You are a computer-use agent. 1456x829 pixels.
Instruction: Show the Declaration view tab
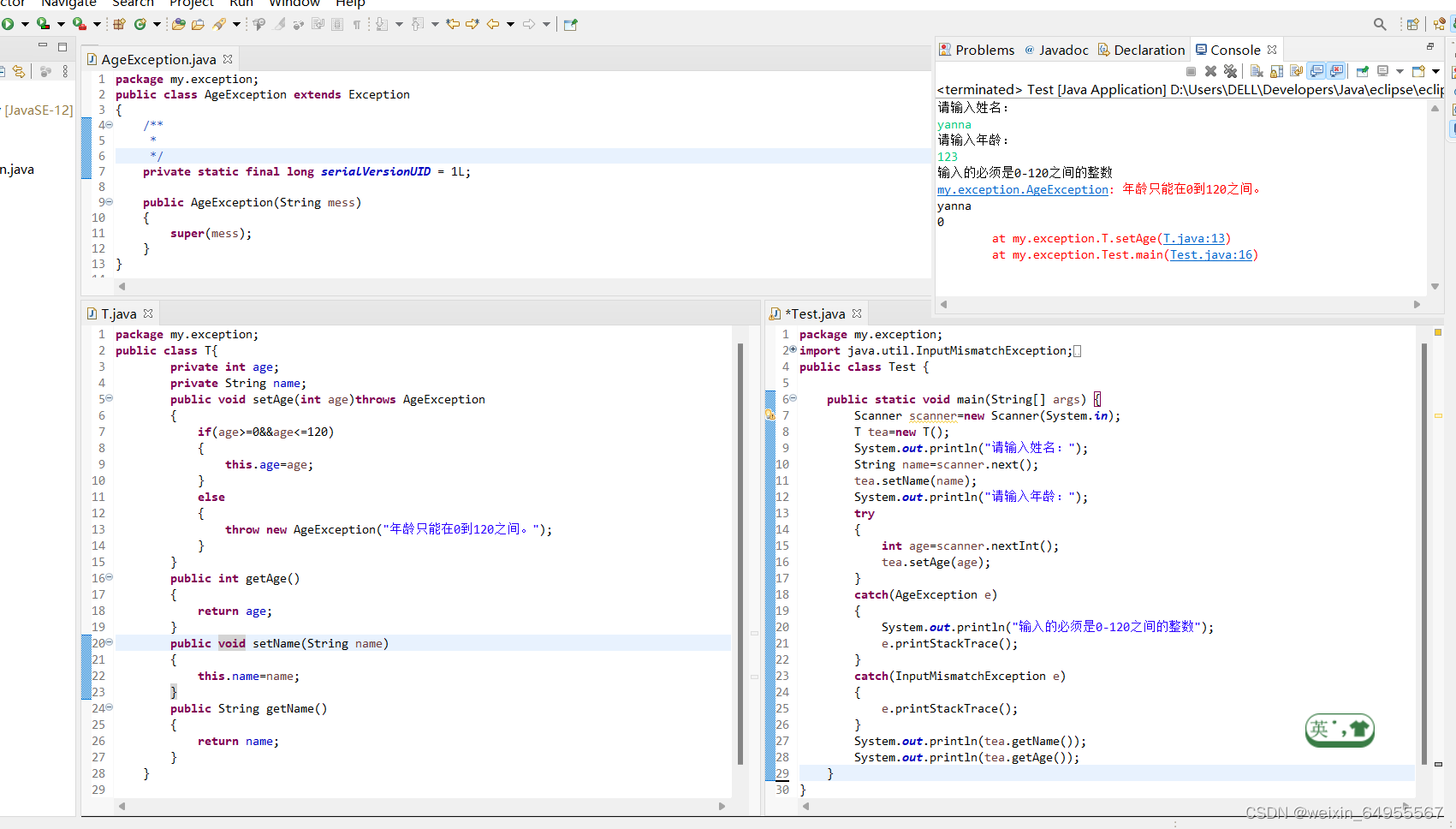(x=1141, y=50)
